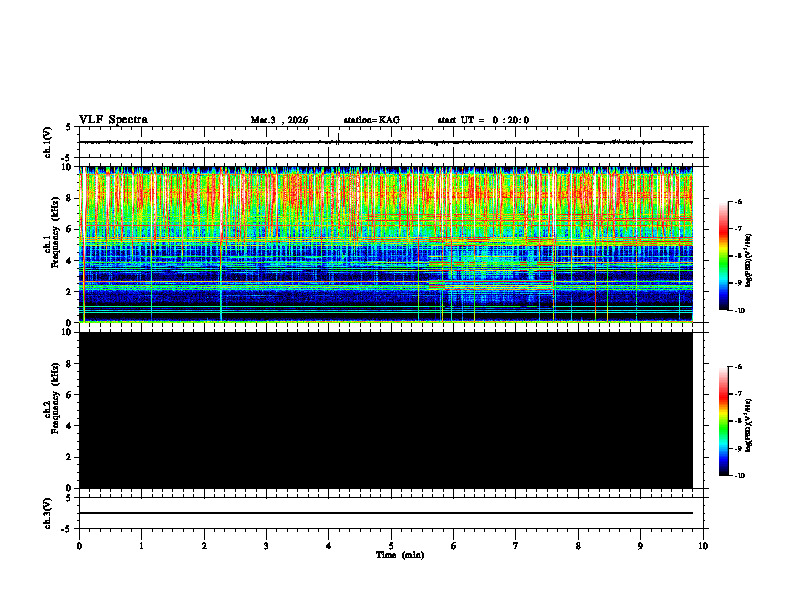This screenshot has height=612, width=792.
Task: Select the ch.1 color bar log(PSD) label
Action: 748,261
